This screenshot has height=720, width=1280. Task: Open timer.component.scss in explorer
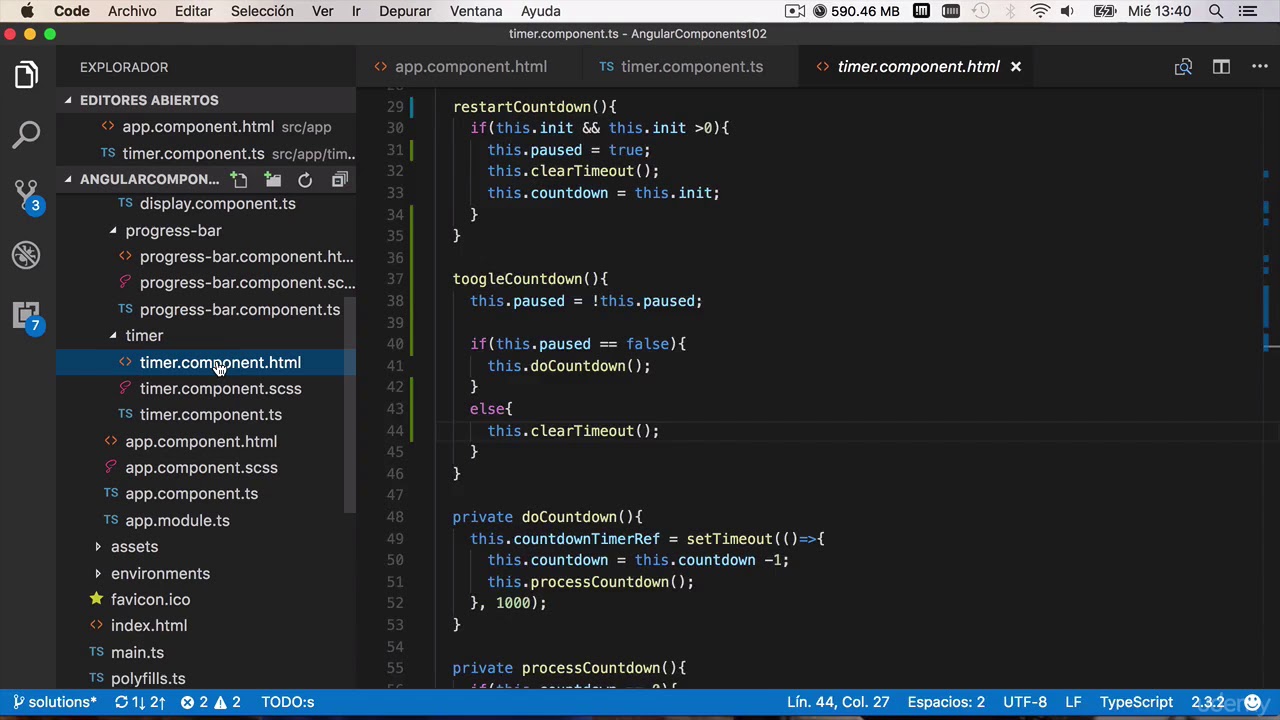click(220, 389)
